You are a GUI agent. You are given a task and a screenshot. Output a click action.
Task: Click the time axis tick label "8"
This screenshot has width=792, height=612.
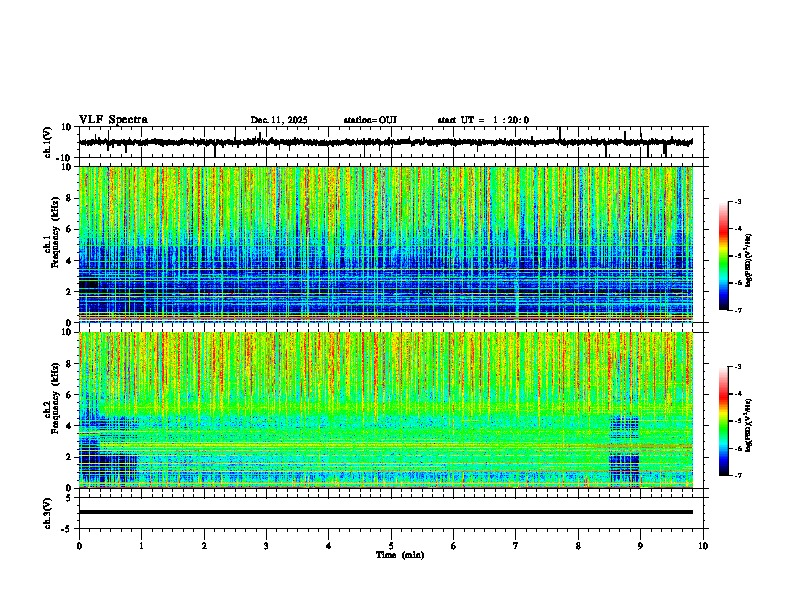[x=578, y=546]
